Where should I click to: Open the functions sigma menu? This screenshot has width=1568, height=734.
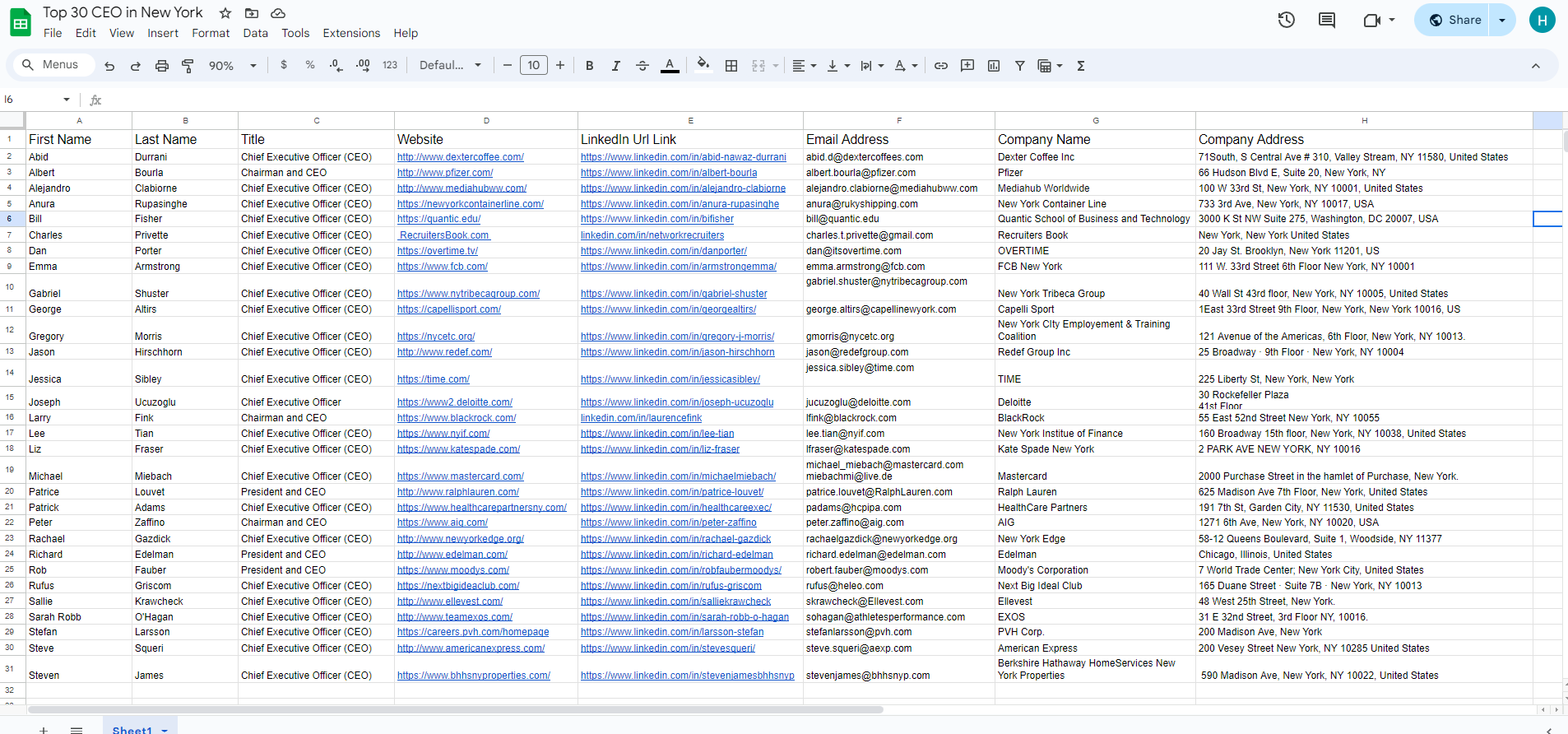coord(1081,66)
